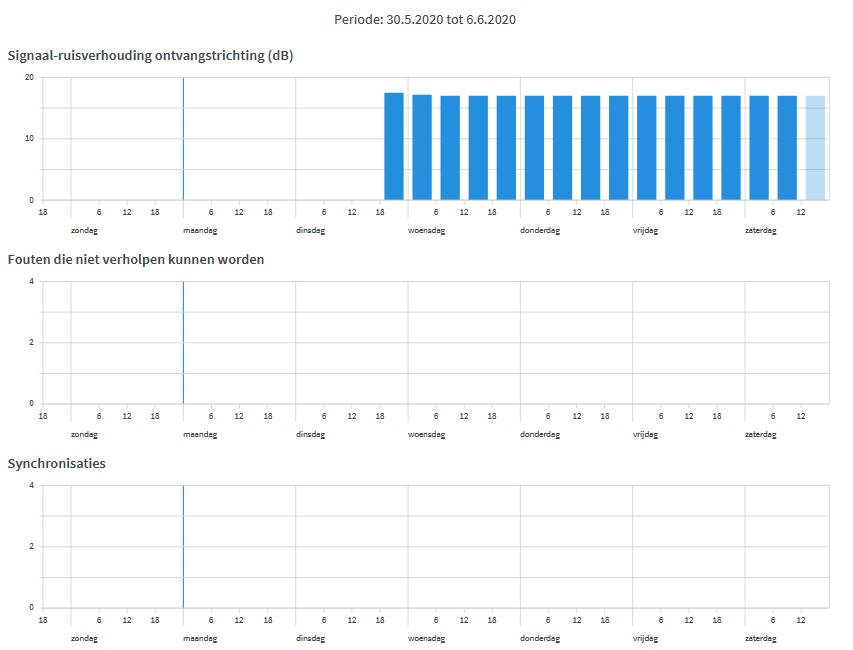Click the donderdag label under the signal-noise chart
Viewport: 853px width, 650px height.
(540, 230)
